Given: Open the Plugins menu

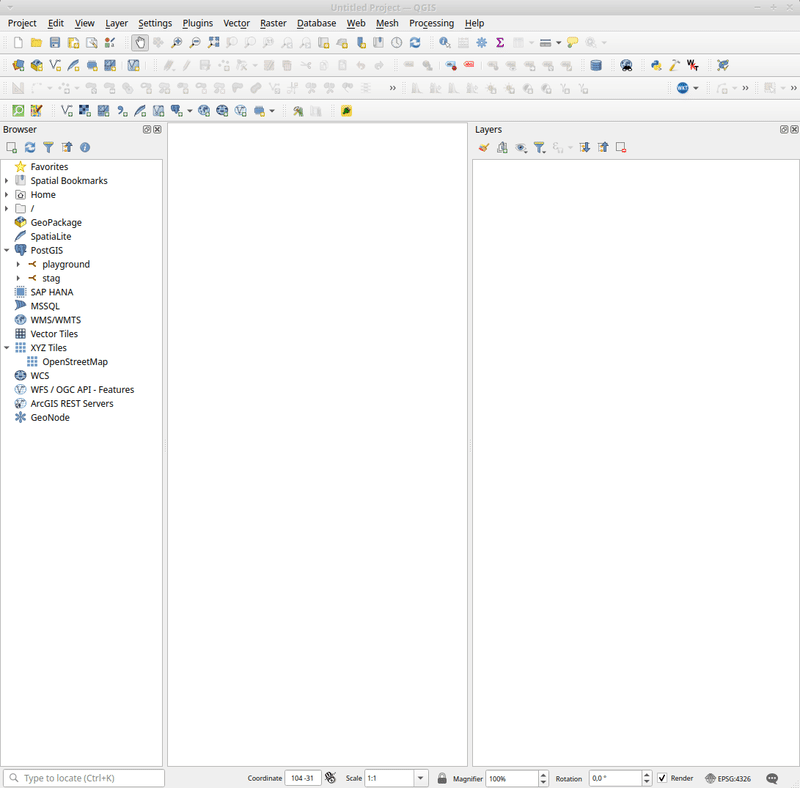Looking at the screenshot, I should 197,23.
